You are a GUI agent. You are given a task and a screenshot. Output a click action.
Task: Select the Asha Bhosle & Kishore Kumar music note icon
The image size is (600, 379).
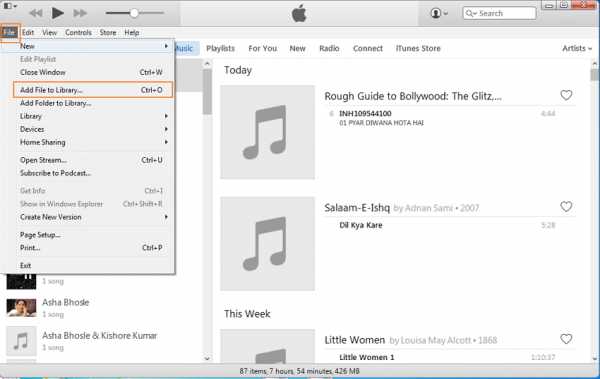coord(21,341)
